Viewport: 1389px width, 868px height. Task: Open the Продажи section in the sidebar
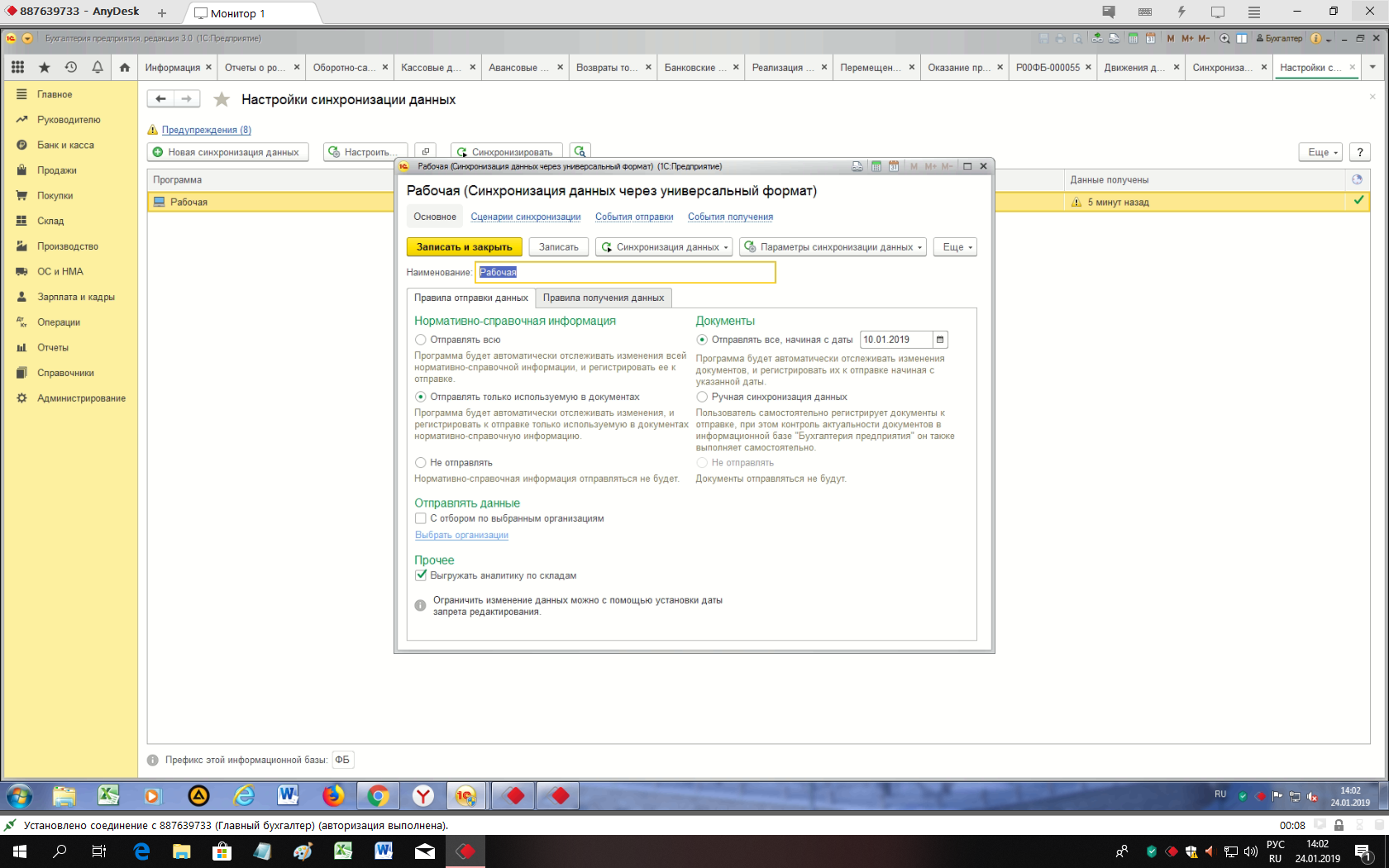[56, 170]
